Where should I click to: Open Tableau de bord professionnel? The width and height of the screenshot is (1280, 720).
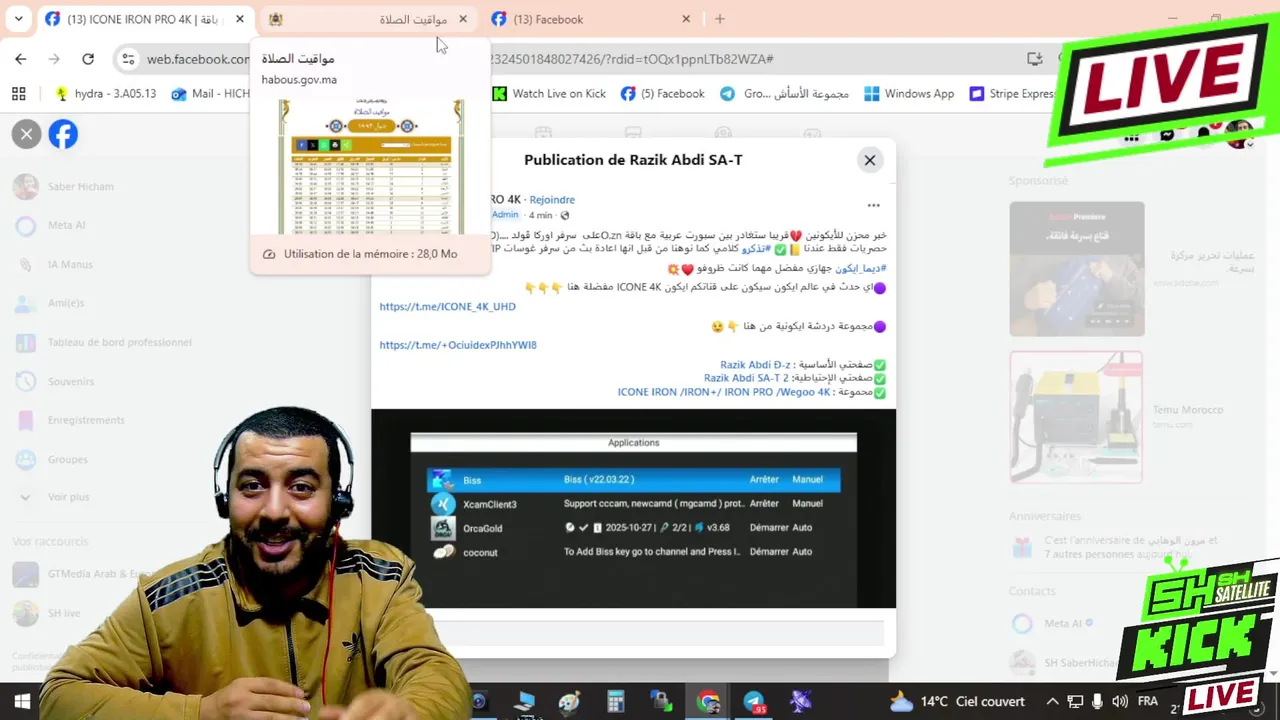(x=103, y=342)
